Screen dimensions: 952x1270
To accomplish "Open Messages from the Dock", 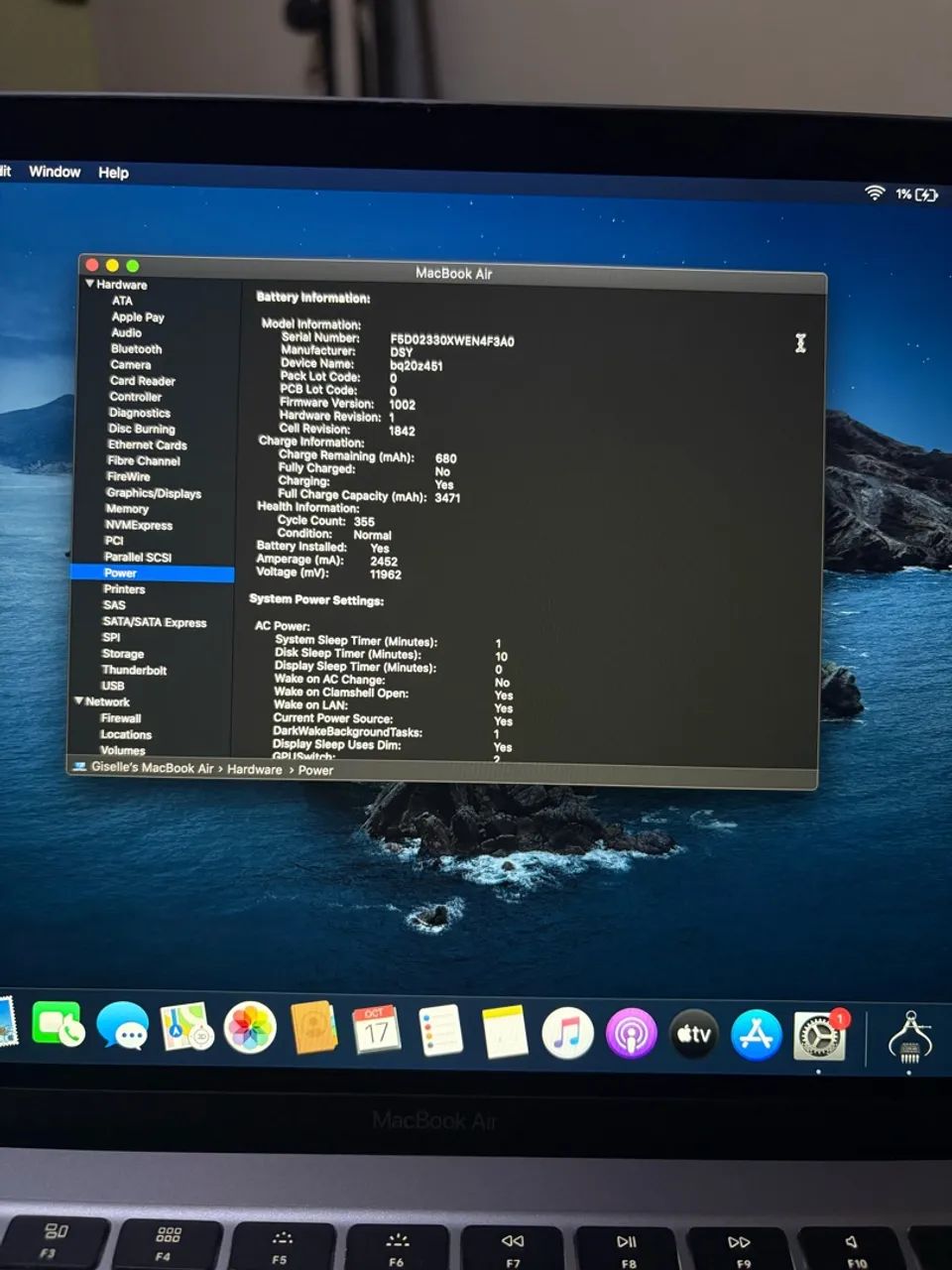I will (x=122, y=1026).
